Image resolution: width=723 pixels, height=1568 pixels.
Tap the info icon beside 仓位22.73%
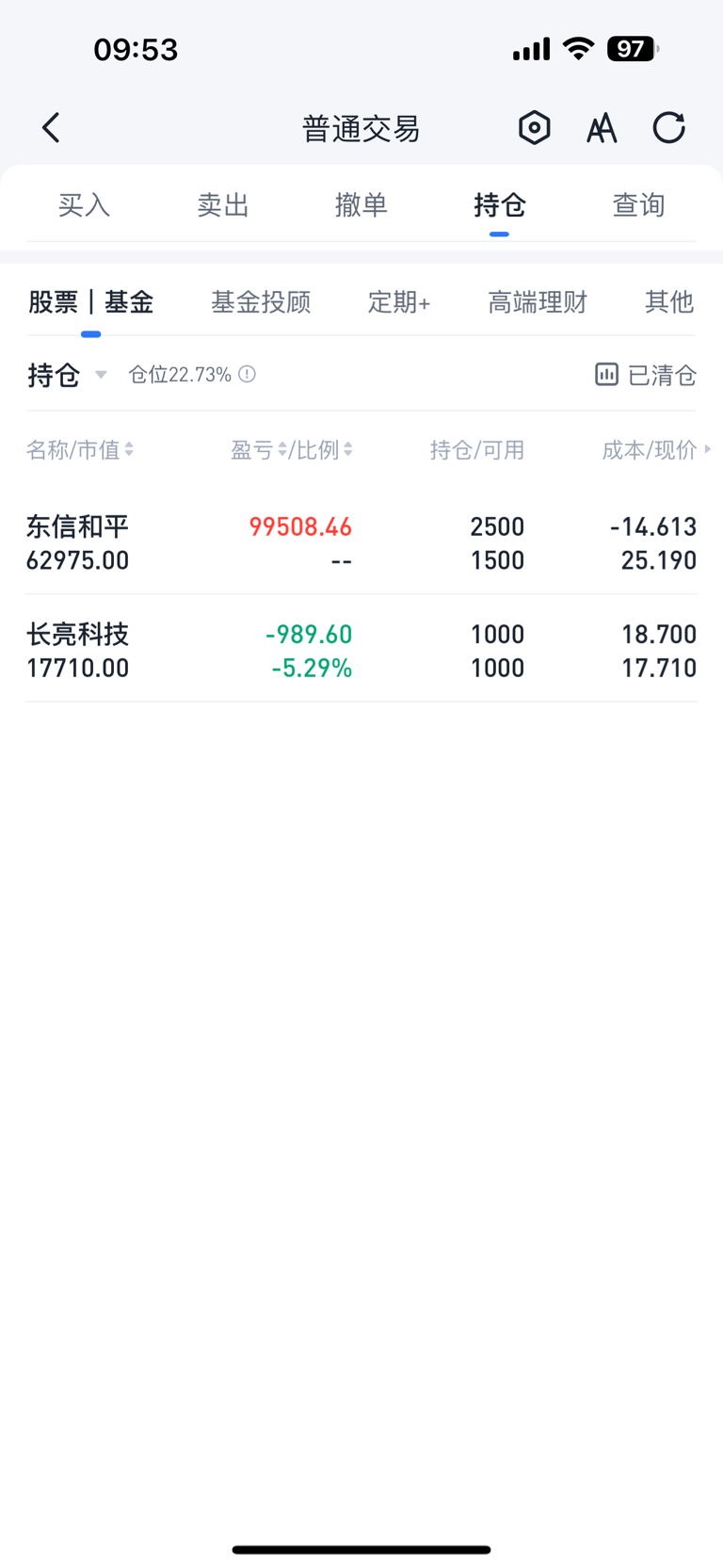coord(247,375)
